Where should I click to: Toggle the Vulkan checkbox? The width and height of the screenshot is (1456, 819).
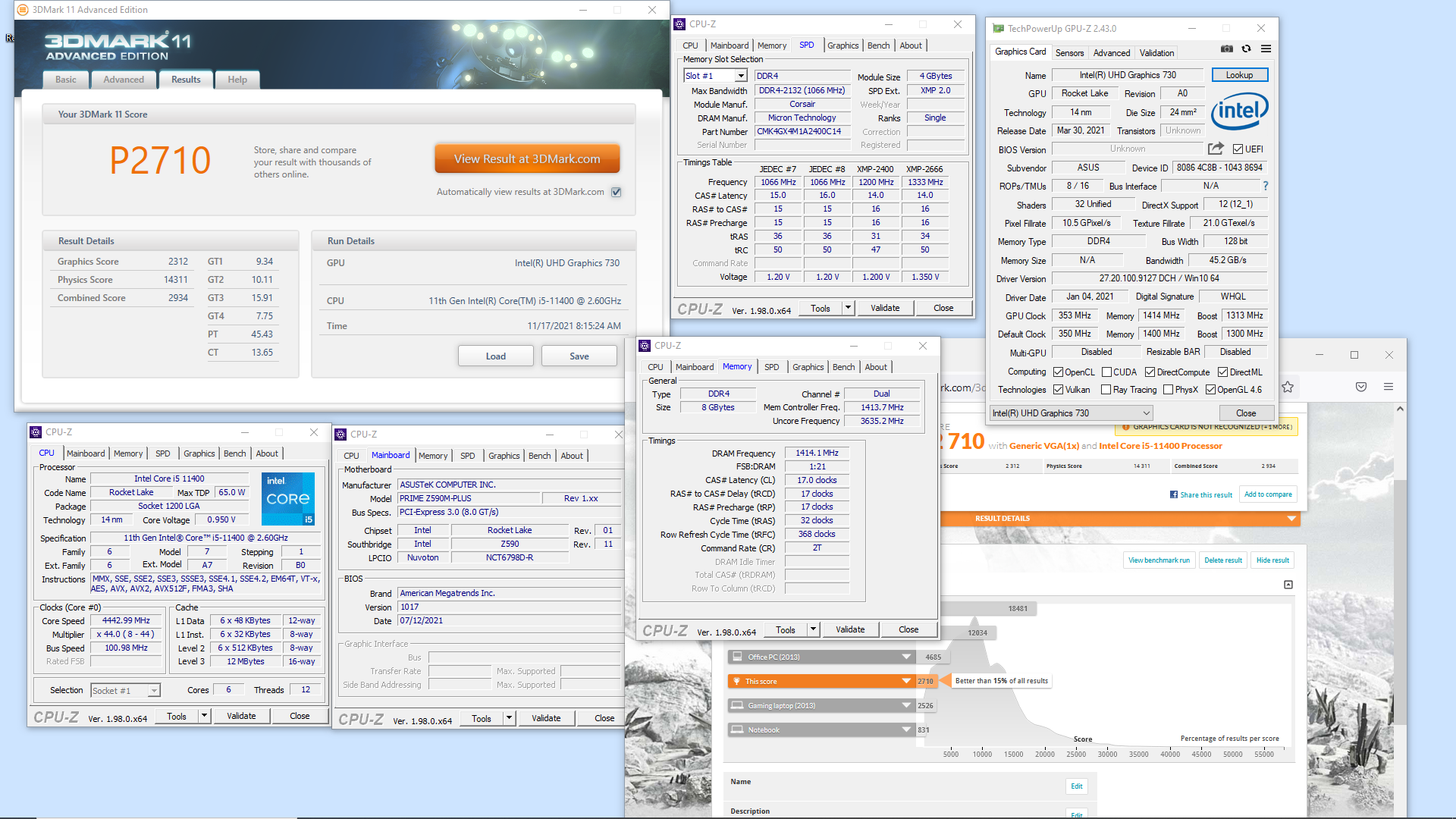(1058, 390)
